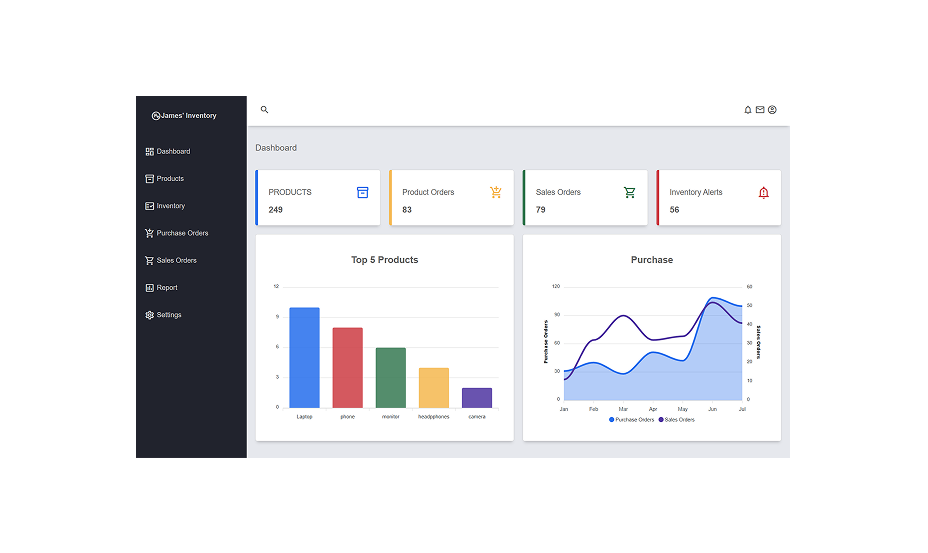This screenshot has width=928, height=553.
Task: Select the PRODUCTS card title
Action: (290, 192)
